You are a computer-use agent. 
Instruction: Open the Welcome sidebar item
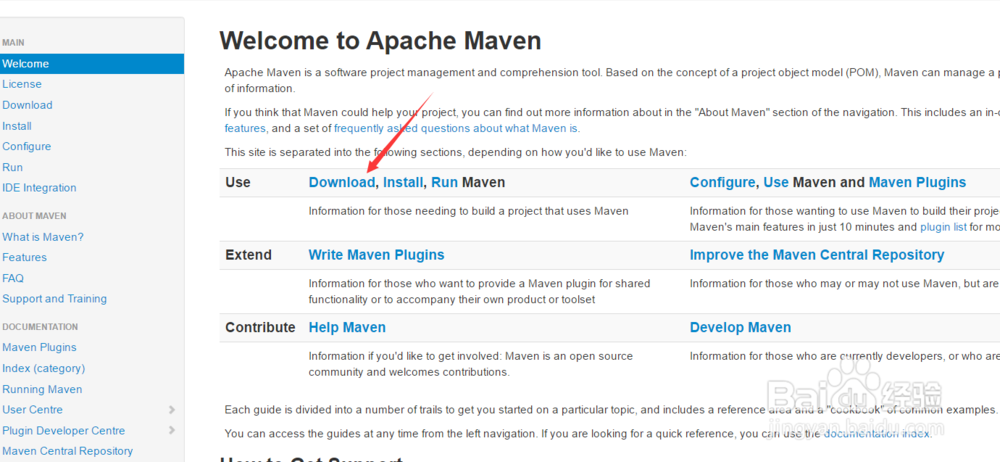tap(92, 64)
